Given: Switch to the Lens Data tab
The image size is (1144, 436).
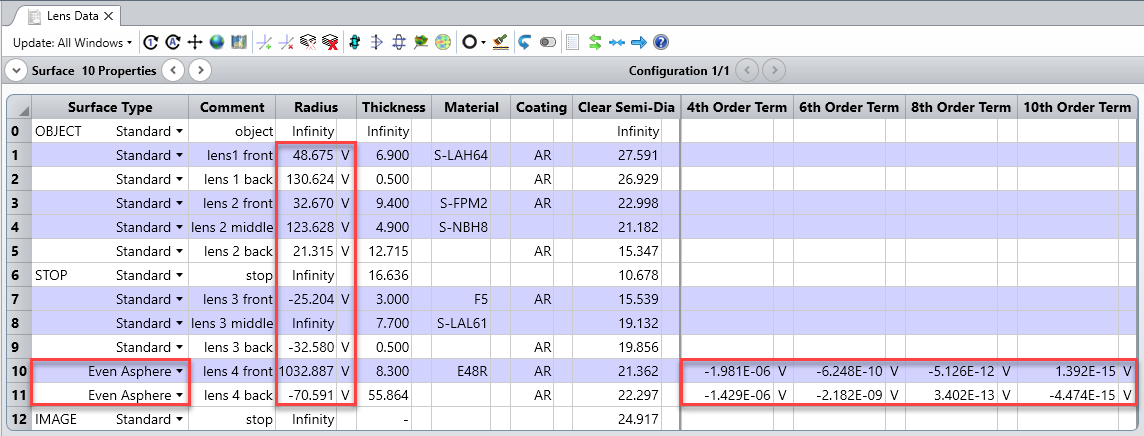Looking at the screenshot, I should [x=73, y=15].
